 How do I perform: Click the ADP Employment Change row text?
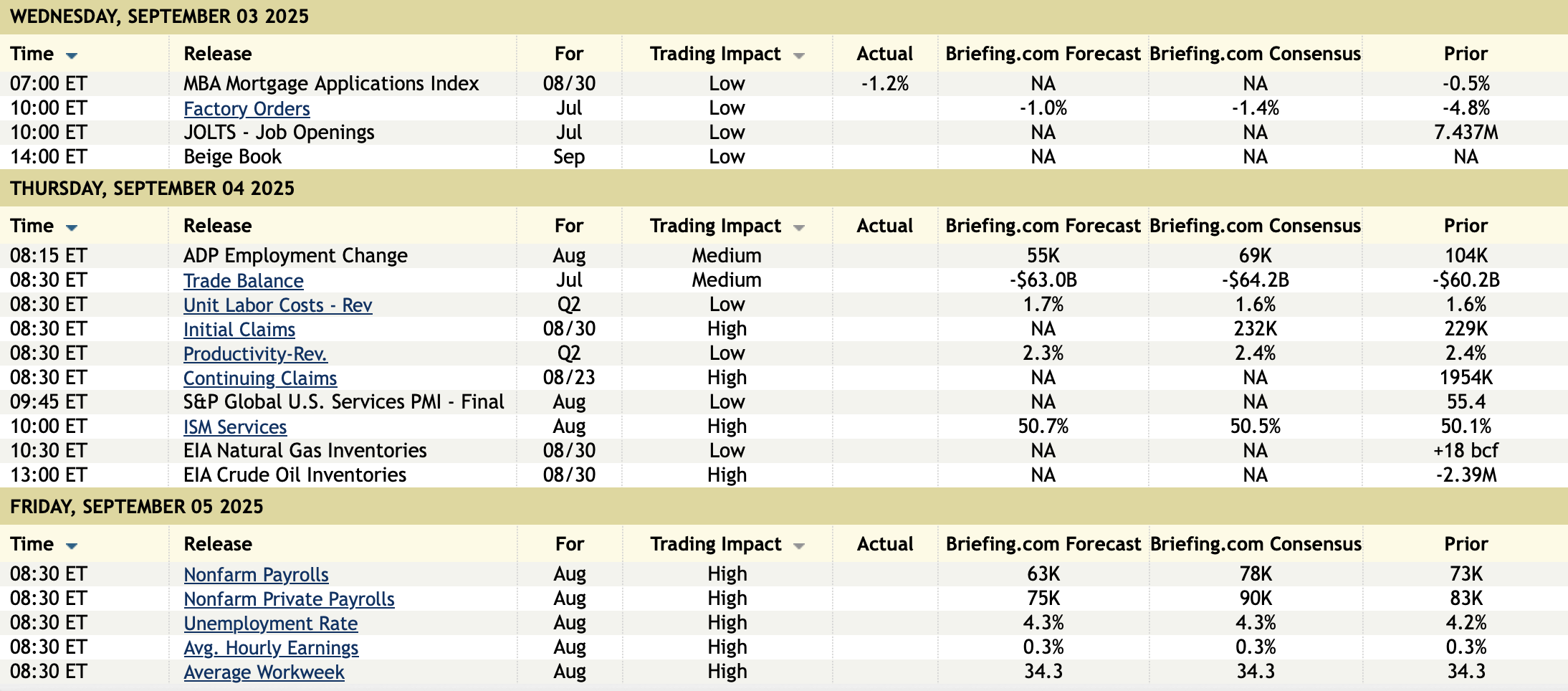pyautogui.click(x=295, y=256)
